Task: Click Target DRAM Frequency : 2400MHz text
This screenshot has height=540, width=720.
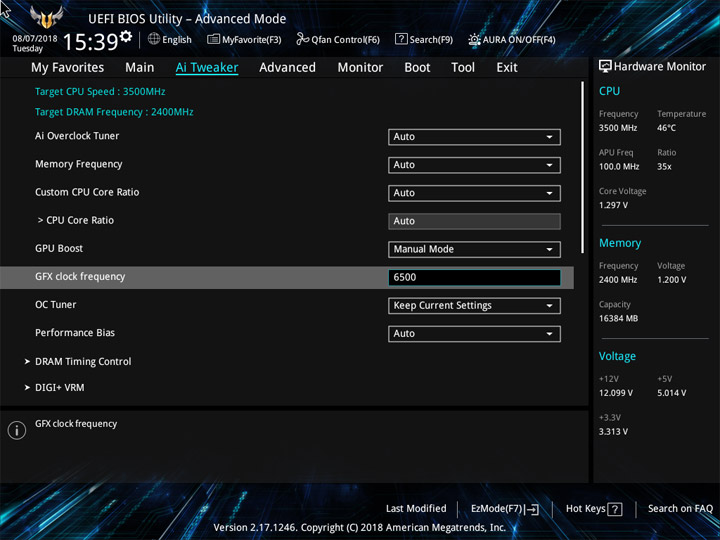Action: point(114,112)
